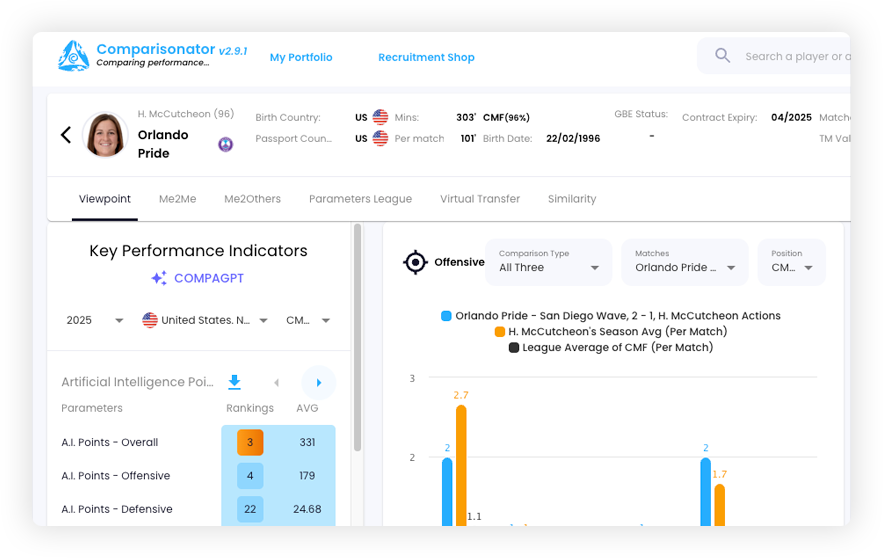This screenshot has width=883, height=558.
Task: Open the Comparison Type All Three dropdown
Action: 548,262
